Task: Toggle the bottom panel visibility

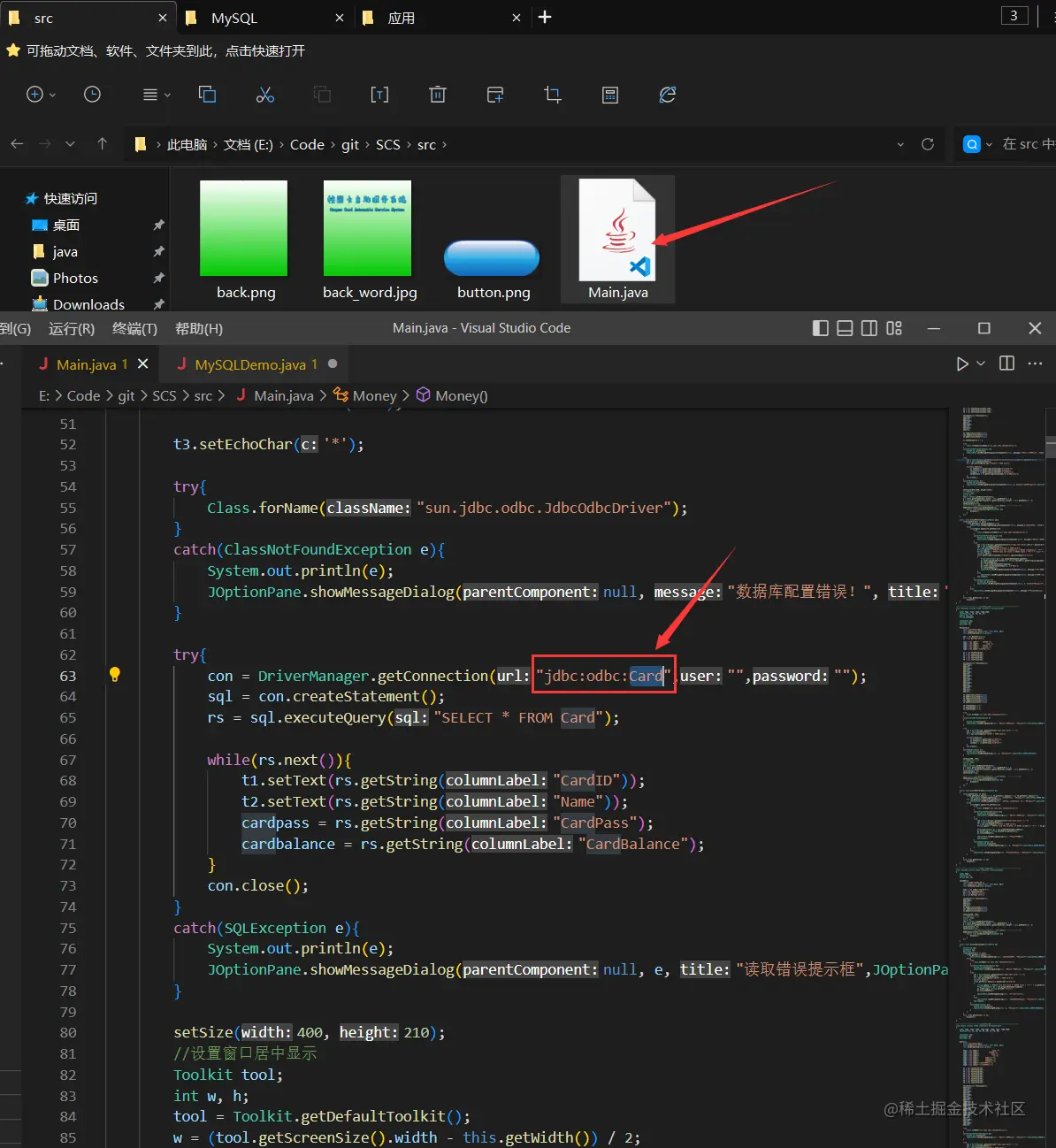Action: 845,328
